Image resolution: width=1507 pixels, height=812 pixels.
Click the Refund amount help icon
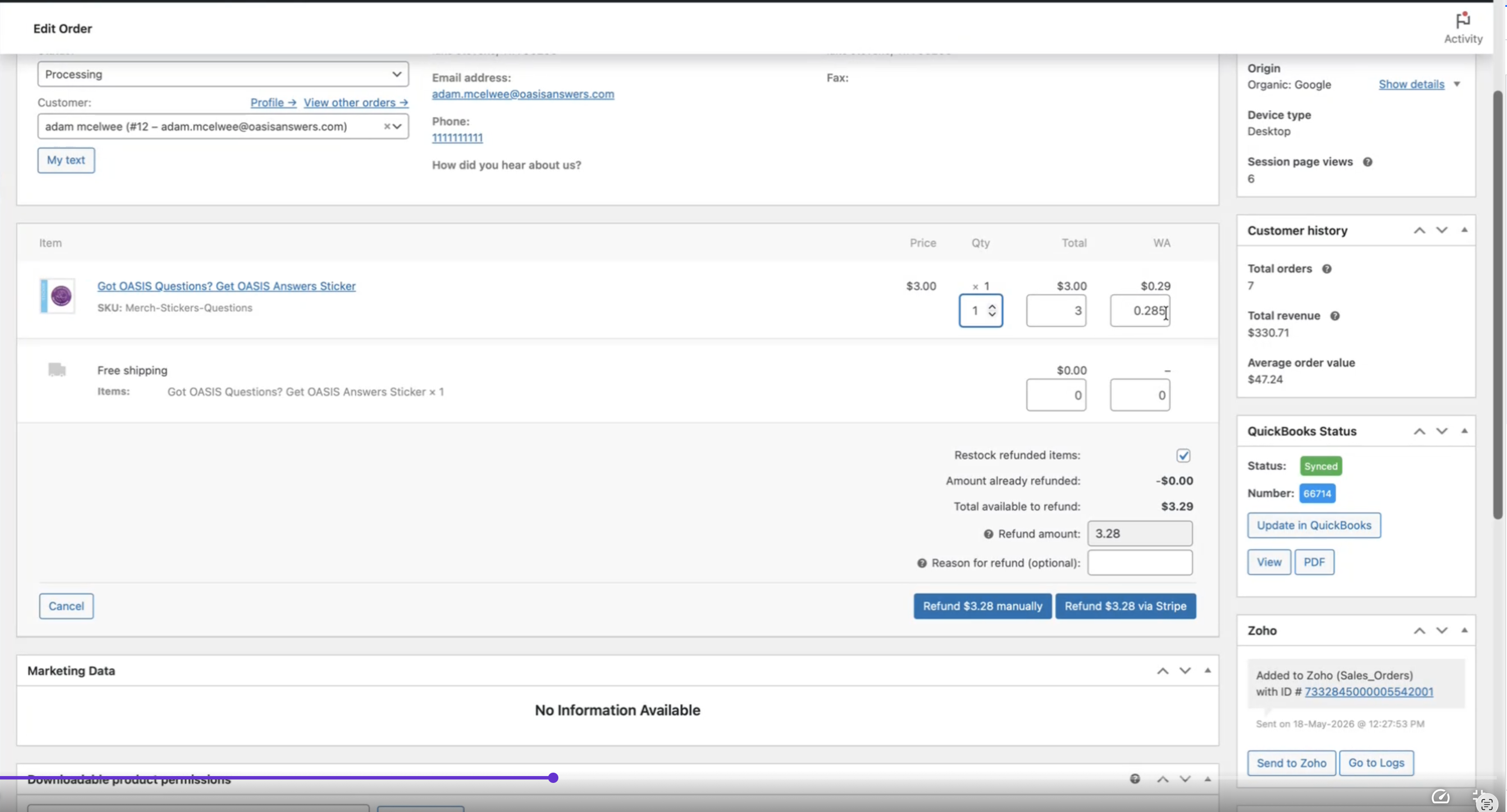click(988, 534)
